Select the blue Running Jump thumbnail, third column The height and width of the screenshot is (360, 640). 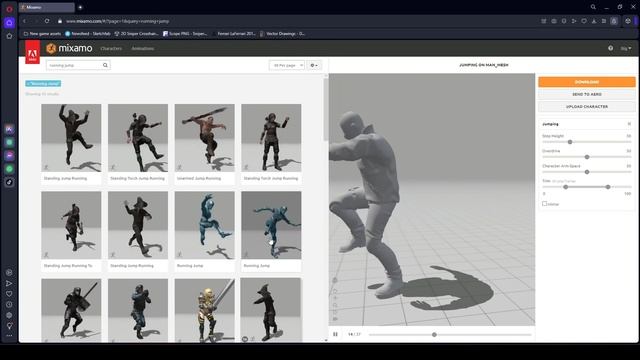[x=204, y=225]
